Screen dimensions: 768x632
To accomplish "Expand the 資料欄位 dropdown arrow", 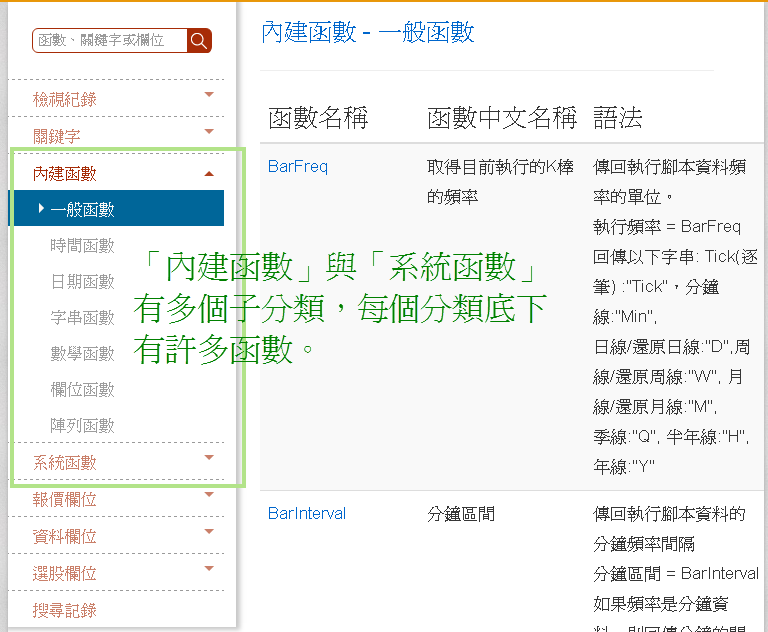I will [209, 532].
